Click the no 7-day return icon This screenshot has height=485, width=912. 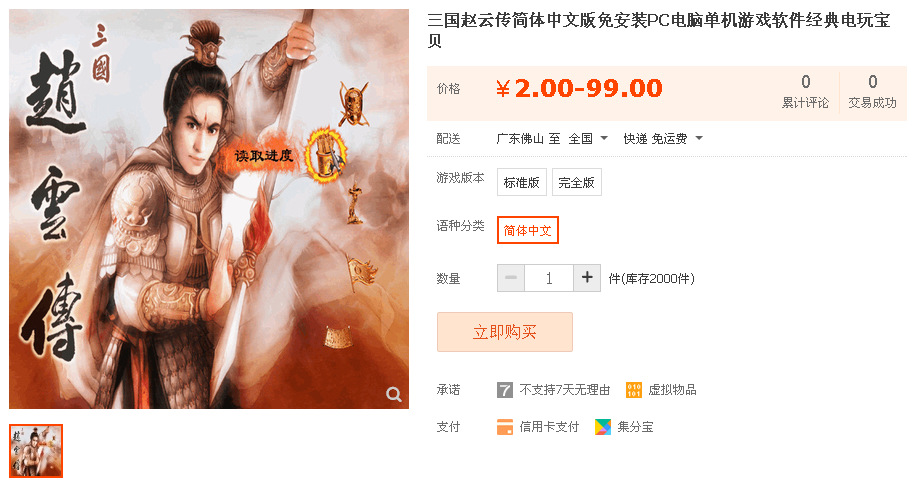pyautogui.click(x=505, y=390)
